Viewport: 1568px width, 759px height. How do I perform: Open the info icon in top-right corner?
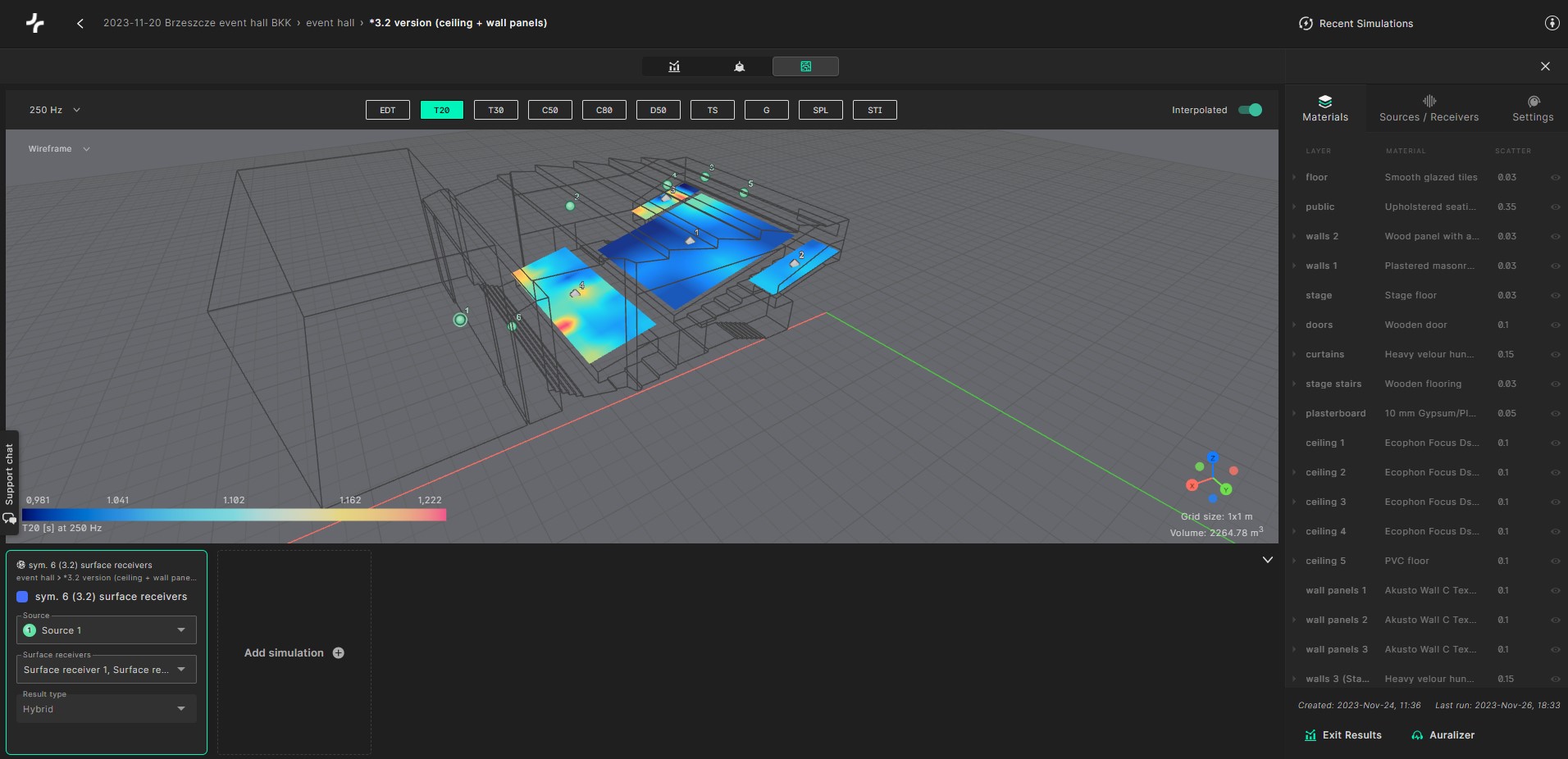click(1552, 23)
